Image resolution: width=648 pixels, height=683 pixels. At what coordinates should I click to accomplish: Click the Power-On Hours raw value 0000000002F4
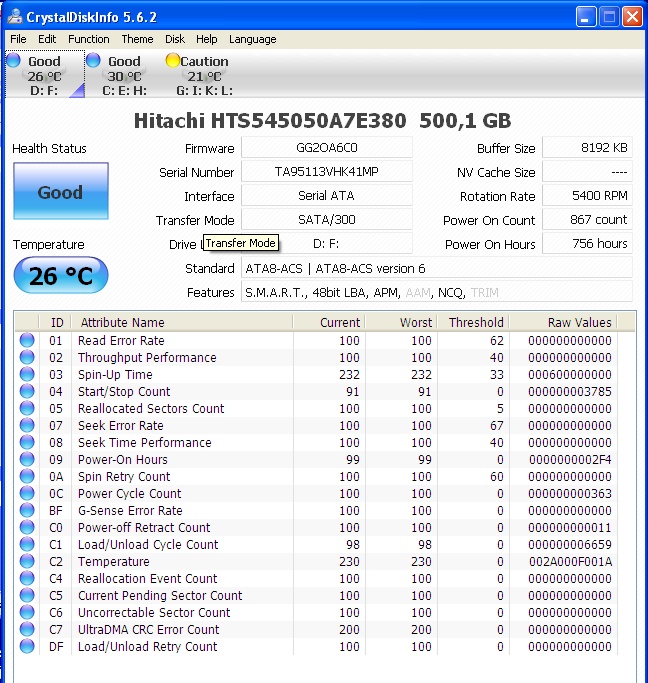click(570, 460)
